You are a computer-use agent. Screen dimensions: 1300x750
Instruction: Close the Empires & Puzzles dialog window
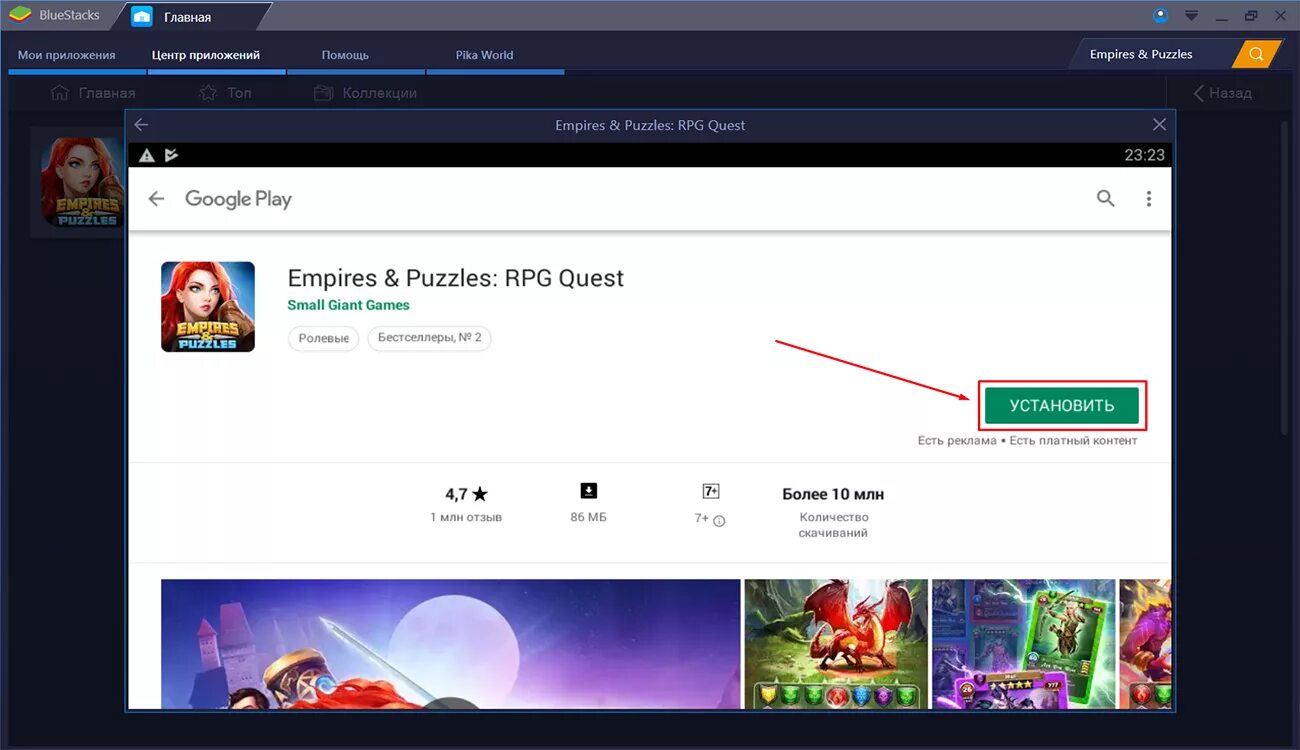tap(1159, 125)
